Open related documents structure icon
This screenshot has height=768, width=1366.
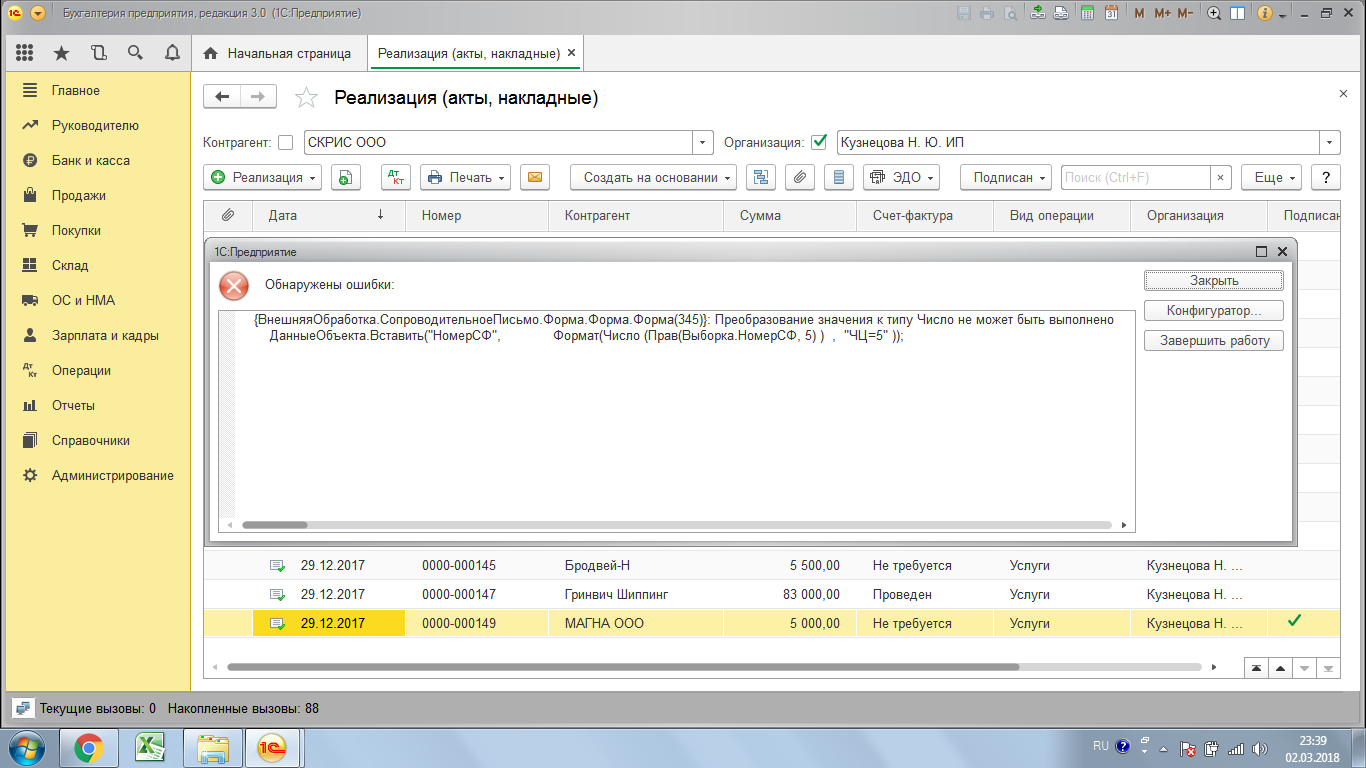point(762,177)
